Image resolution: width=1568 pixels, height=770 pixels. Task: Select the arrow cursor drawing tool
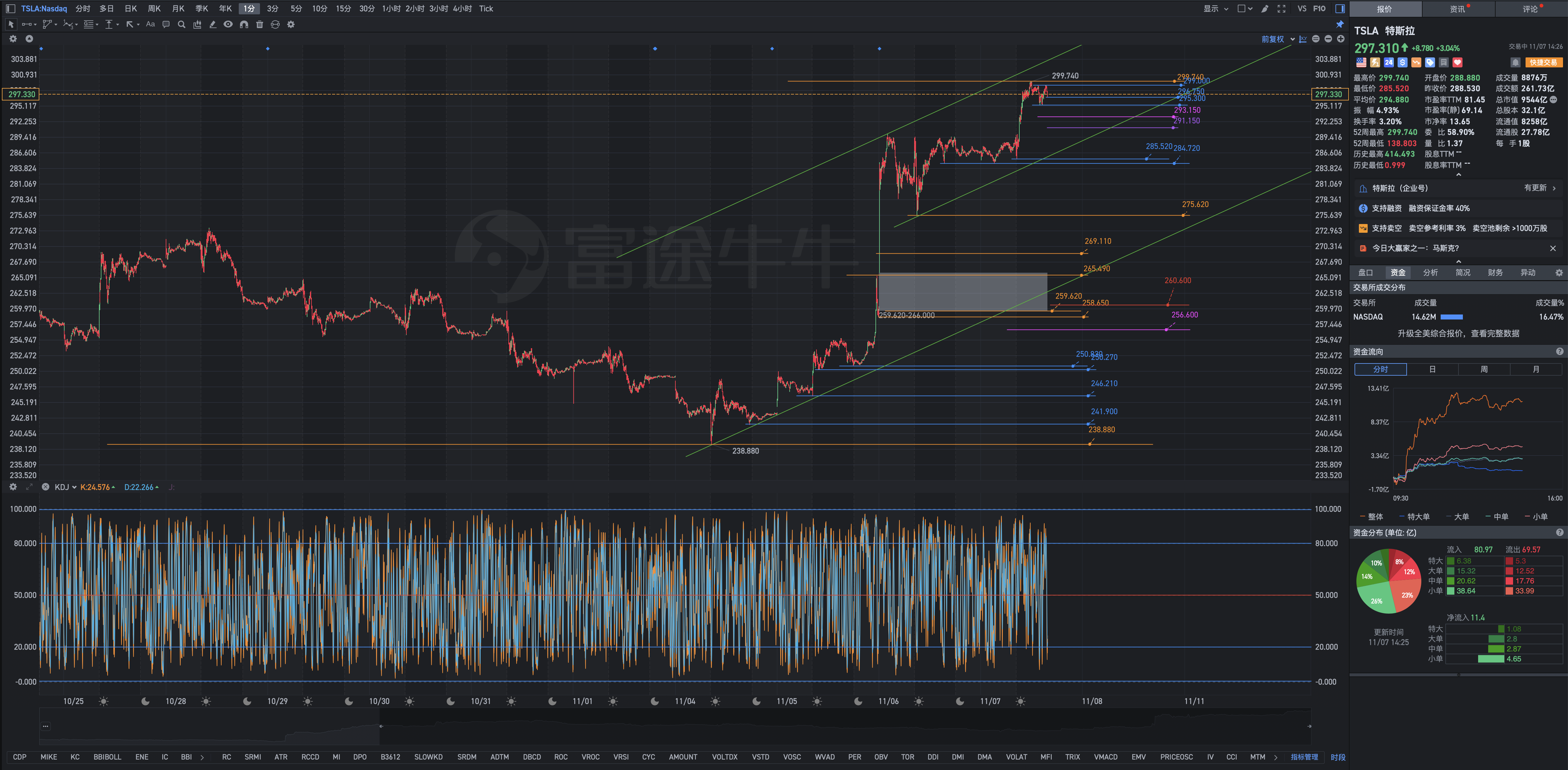[10, 24]
